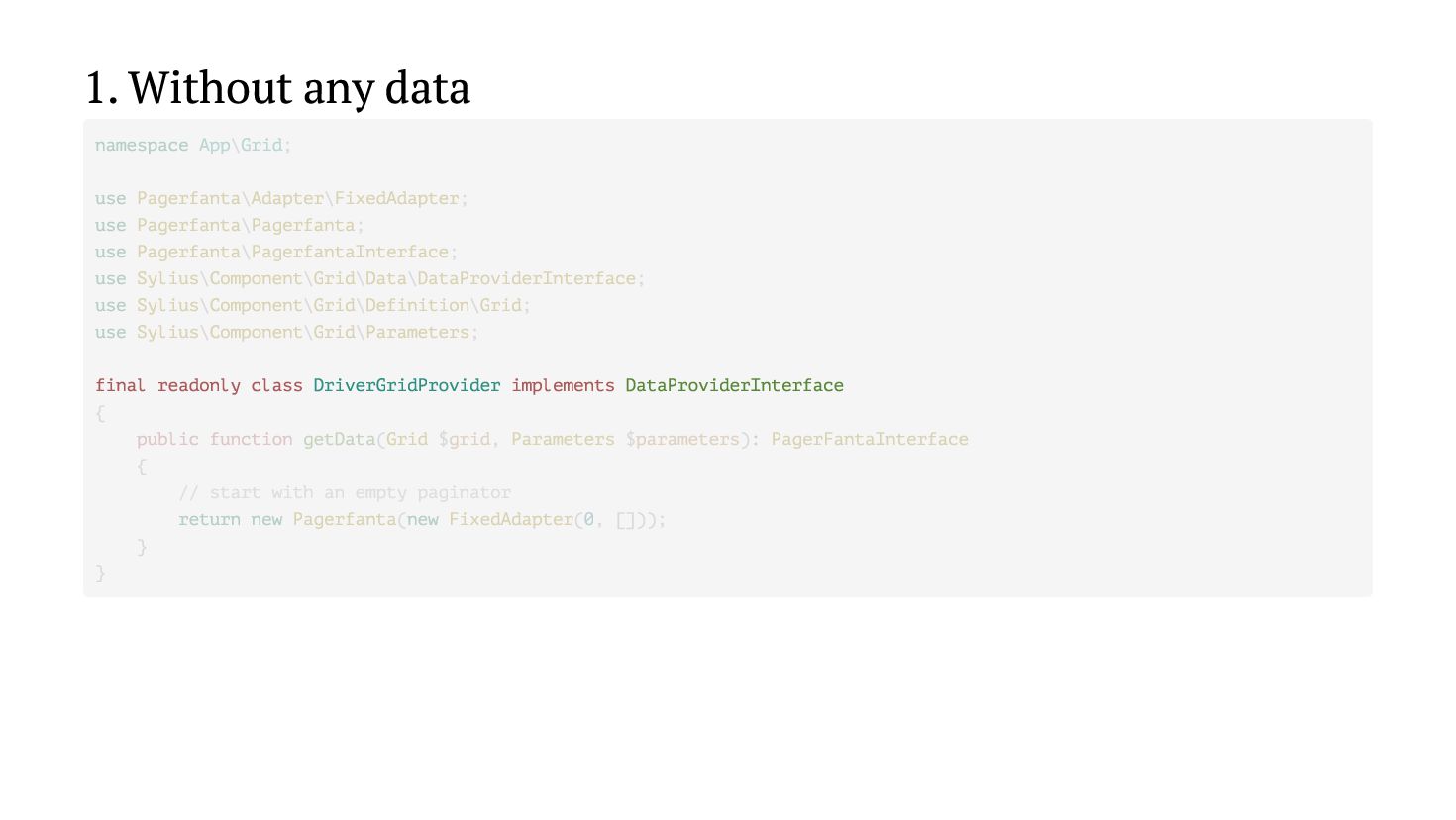Image resolution: width=1456 pixels, height=820 pixels.
Task: Click the PagerfantaInterface use statement
Action: pos(292,252)
